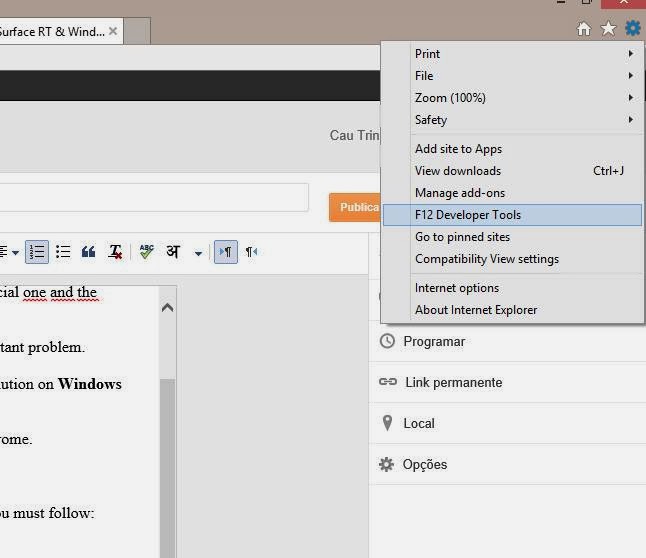
Task: Remove text formatting with the Tx icon
Action: click(115, 252)
